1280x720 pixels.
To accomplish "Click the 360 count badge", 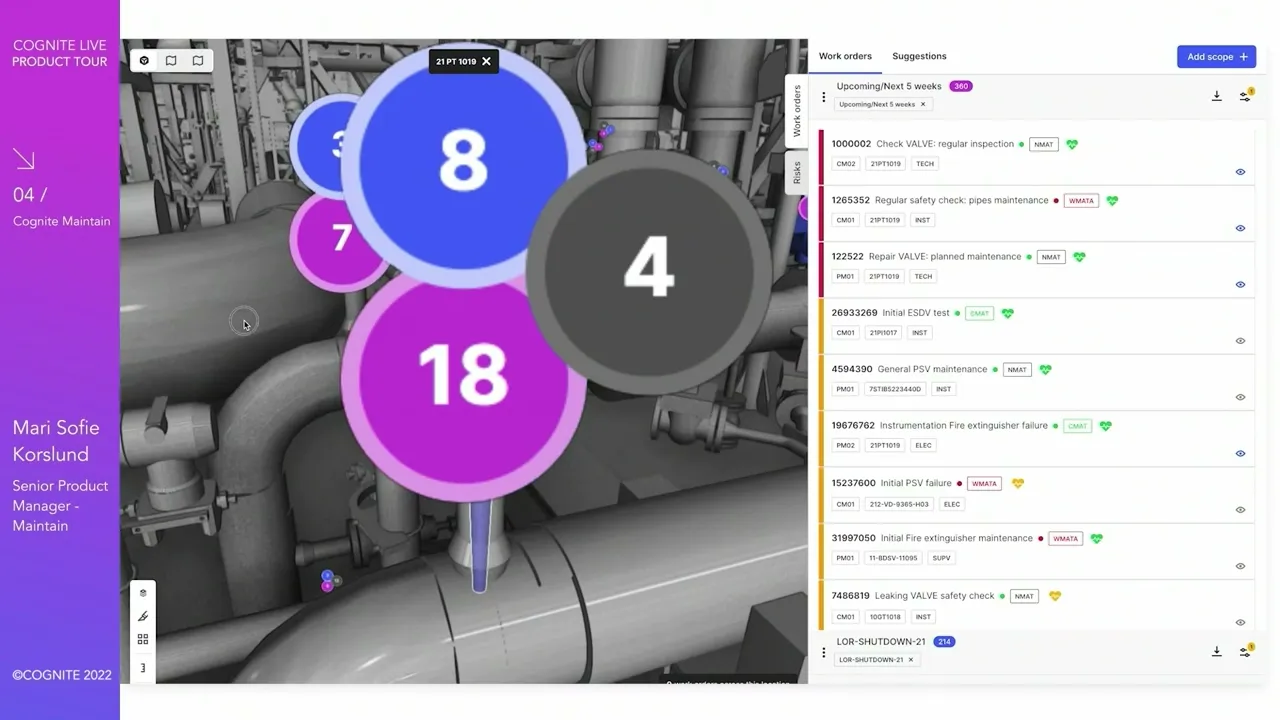I will click(x=961, y=86).
